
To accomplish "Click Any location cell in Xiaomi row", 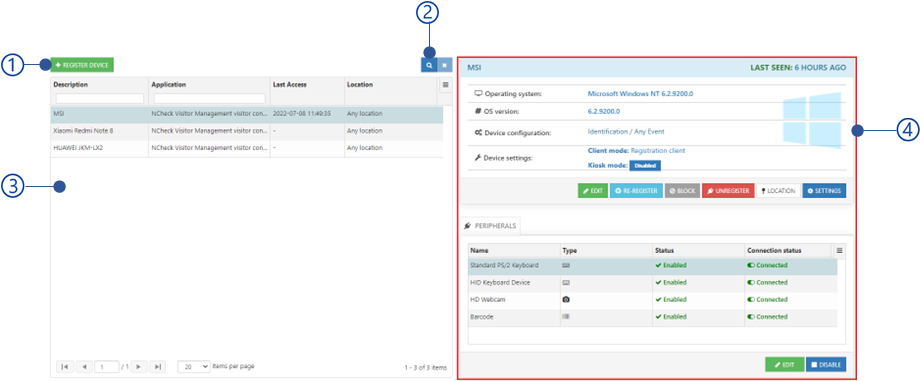I will [x=364, y=131].
